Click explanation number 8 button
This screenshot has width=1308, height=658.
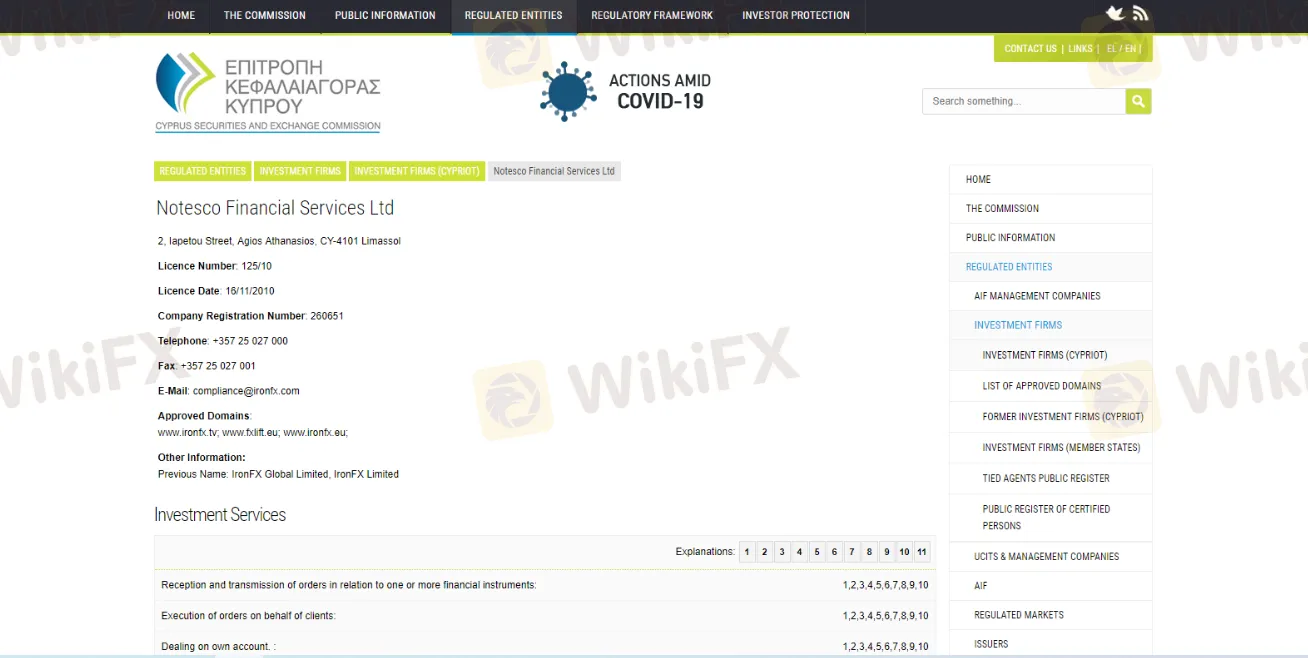pyautogui.click(x=869, y=552)
